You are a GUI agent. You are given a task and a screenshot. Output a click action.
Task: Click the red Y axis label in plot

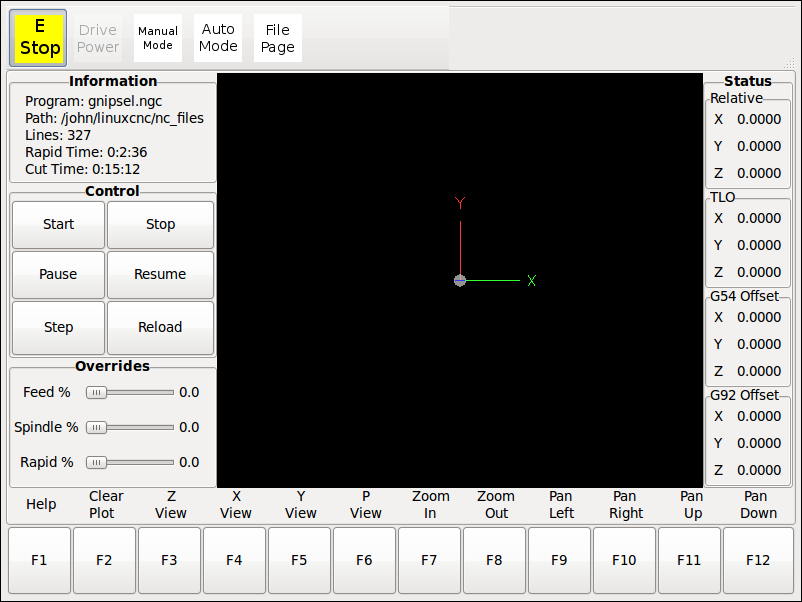(460, 203)
